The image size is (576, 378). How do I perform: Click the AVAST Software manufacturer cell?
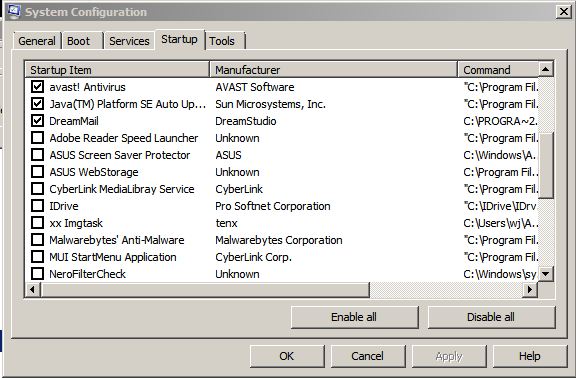pyautogui.click(x=255, y=87)
